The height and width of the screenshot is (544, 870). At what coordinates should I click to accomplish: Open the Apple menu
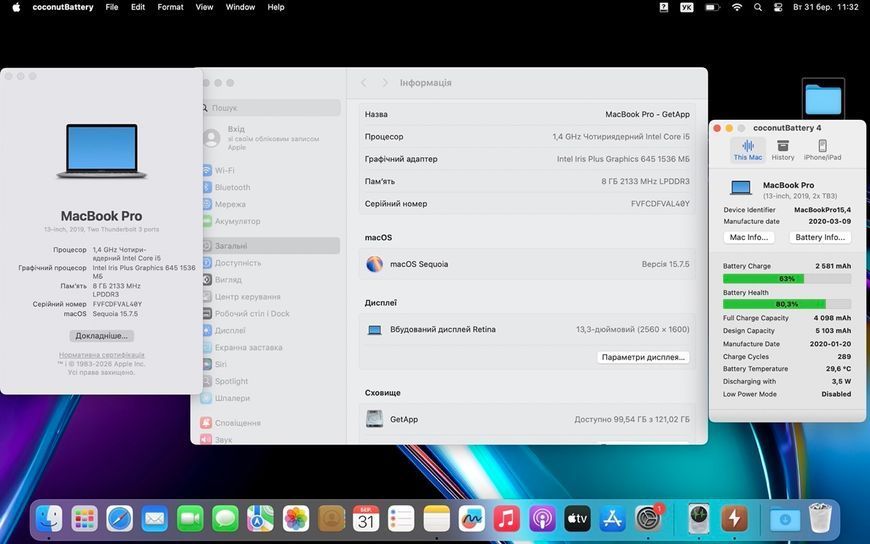[16, 7]
